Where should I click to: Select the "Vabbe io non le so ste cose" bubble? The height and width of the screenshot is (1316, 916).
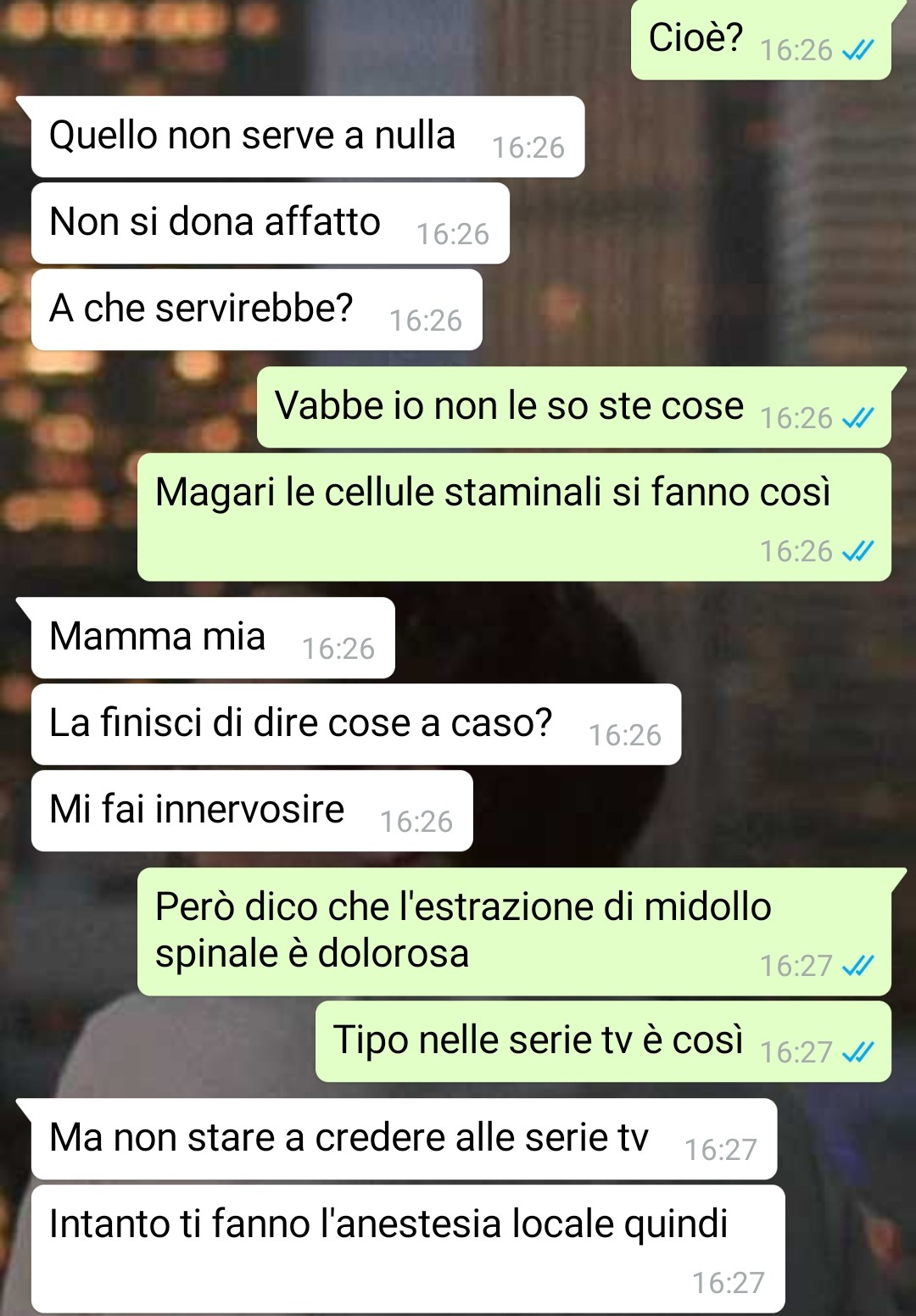574,407
